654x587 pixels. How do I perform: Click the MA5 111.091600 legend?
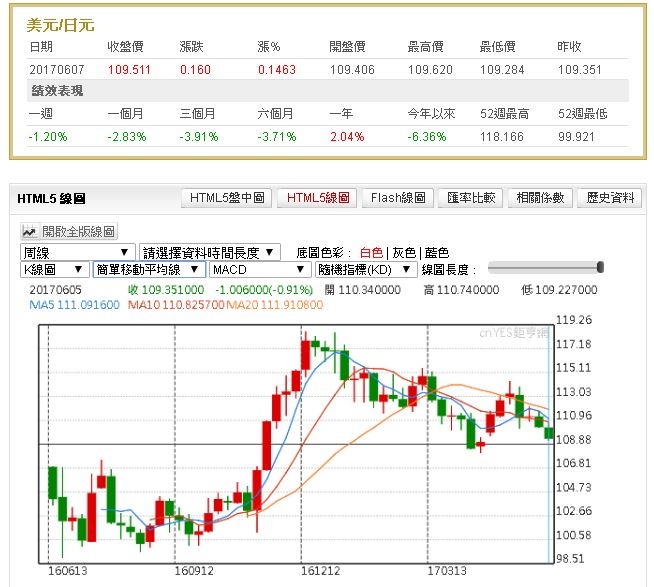click(75, 305)
